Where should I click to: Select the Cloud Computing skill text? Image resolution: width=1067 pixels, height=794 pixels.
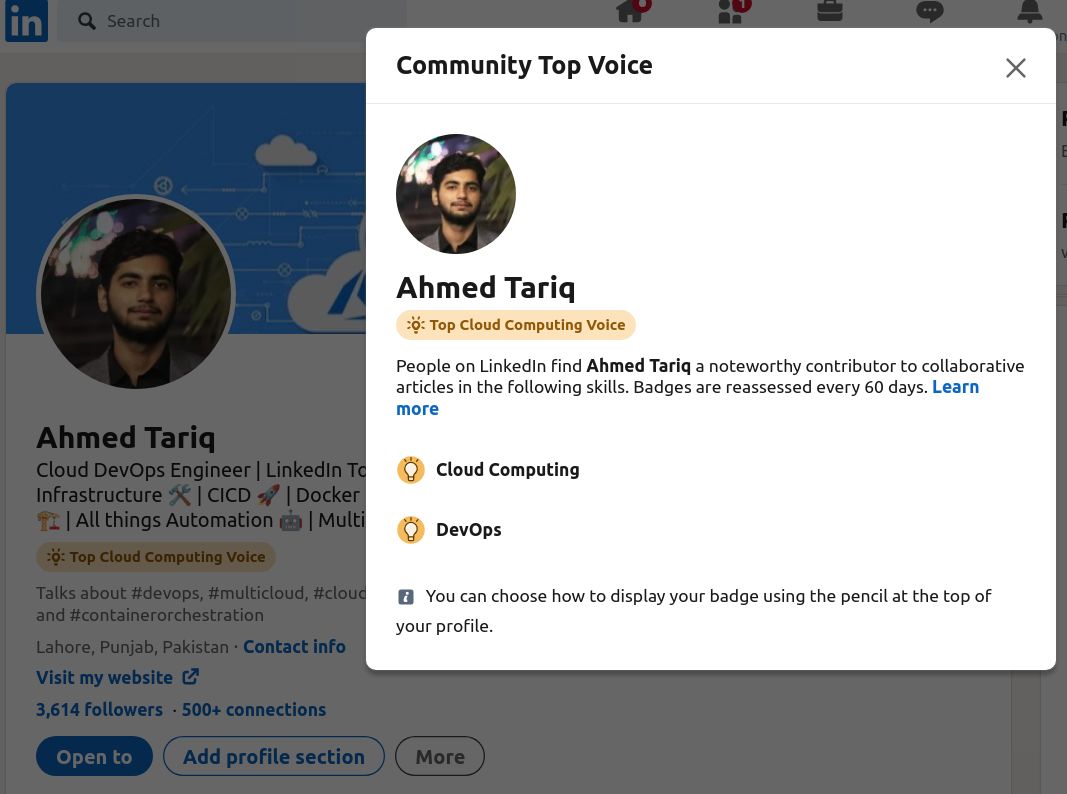coord(508,469)
